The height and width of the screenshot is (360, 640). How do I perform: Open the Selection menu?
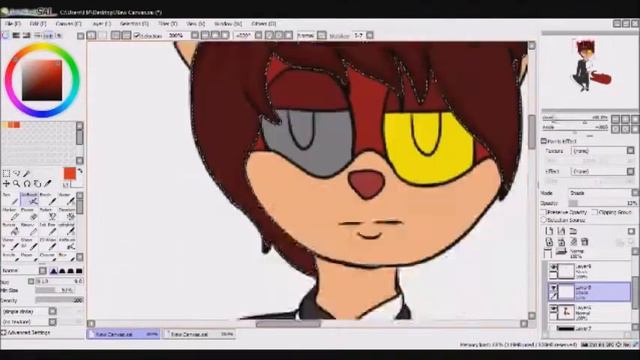click(134, 24)
